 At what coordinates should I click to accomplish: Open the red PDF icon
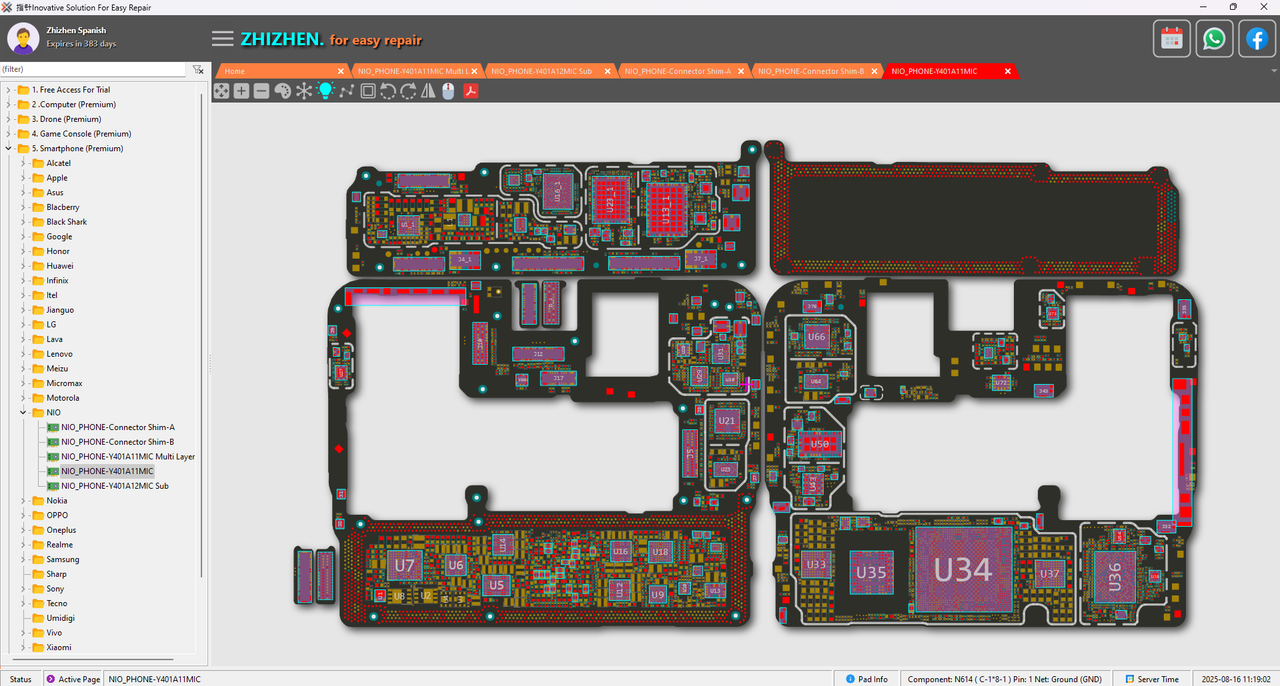point(469,91)
